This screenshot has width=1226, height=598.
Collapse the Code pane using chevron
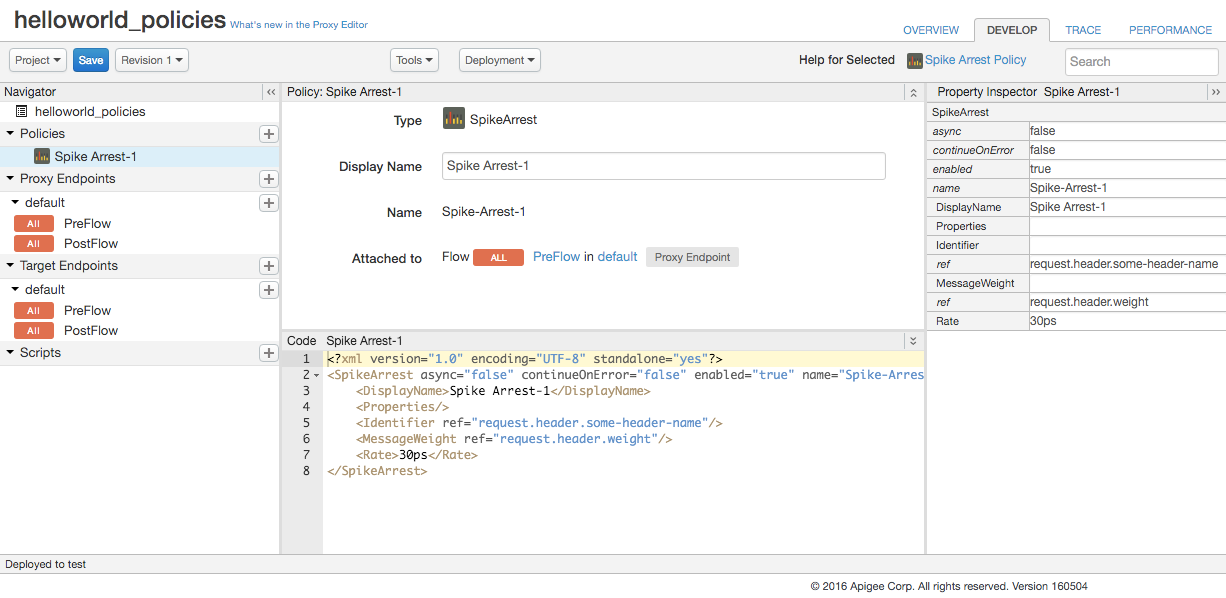912,341
